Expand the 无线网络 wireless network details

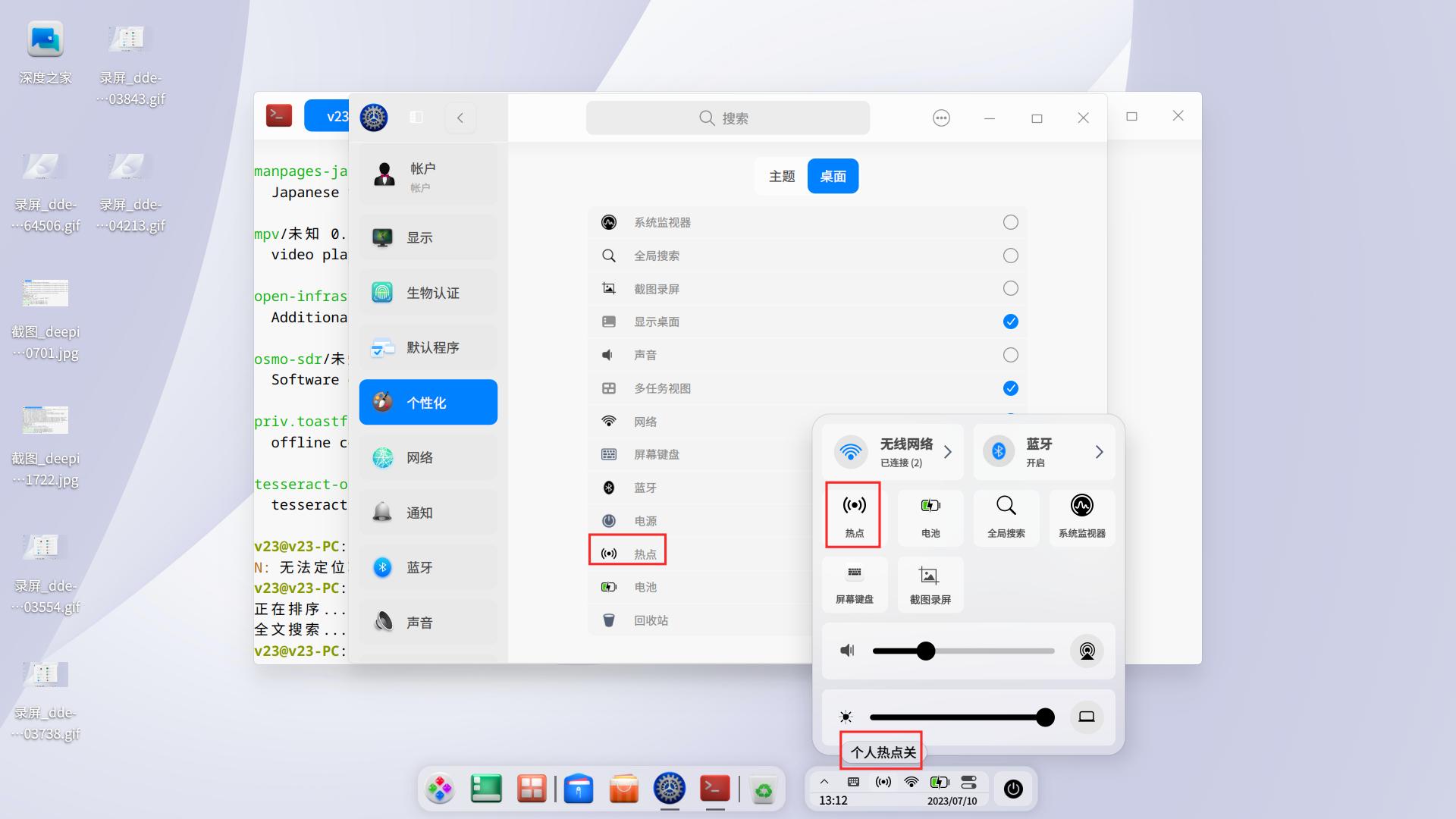tap(947, 451)
